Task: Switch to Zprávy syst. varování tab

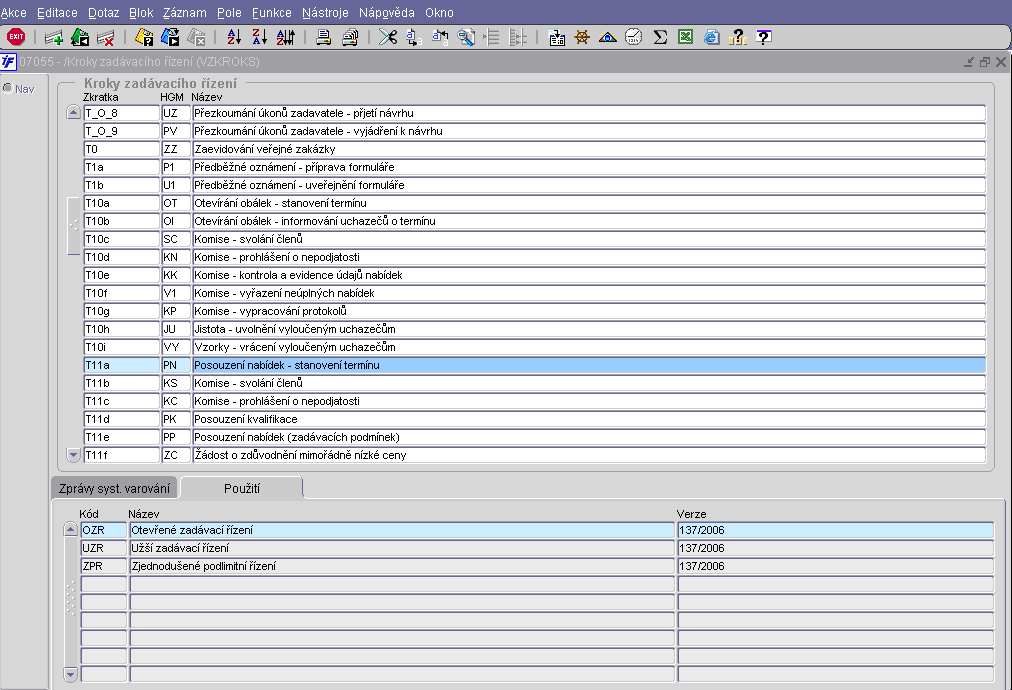Action: [114, 488]
